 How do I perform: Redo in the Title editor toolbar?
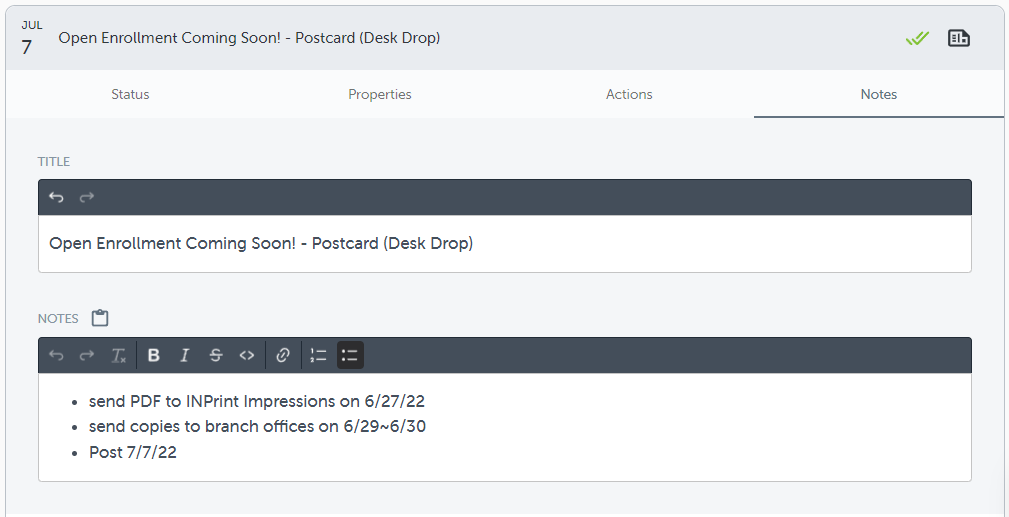click(x=87, y=197)
